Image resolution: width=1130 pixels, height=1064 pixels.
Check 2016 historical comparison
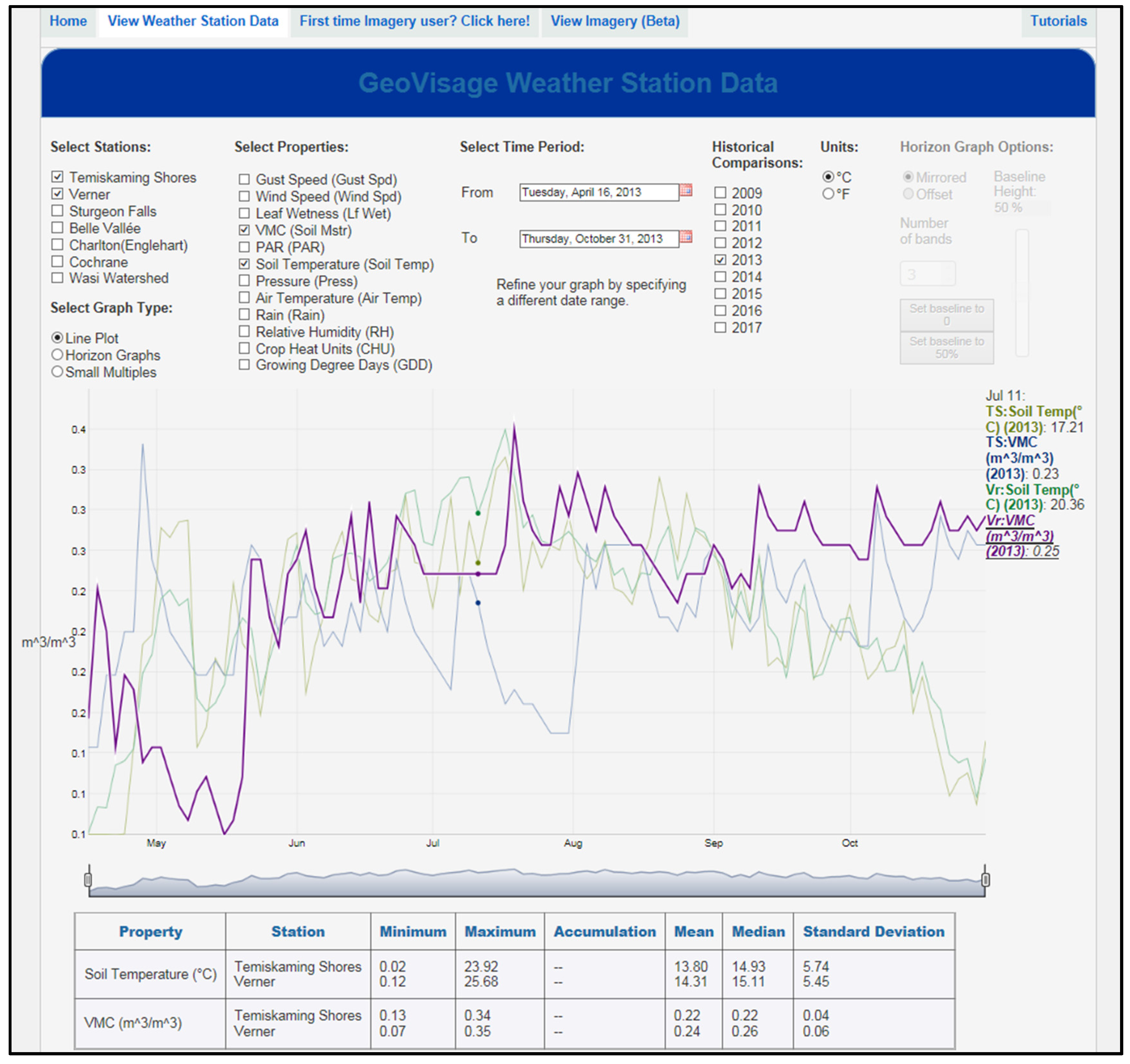point(720,311)
